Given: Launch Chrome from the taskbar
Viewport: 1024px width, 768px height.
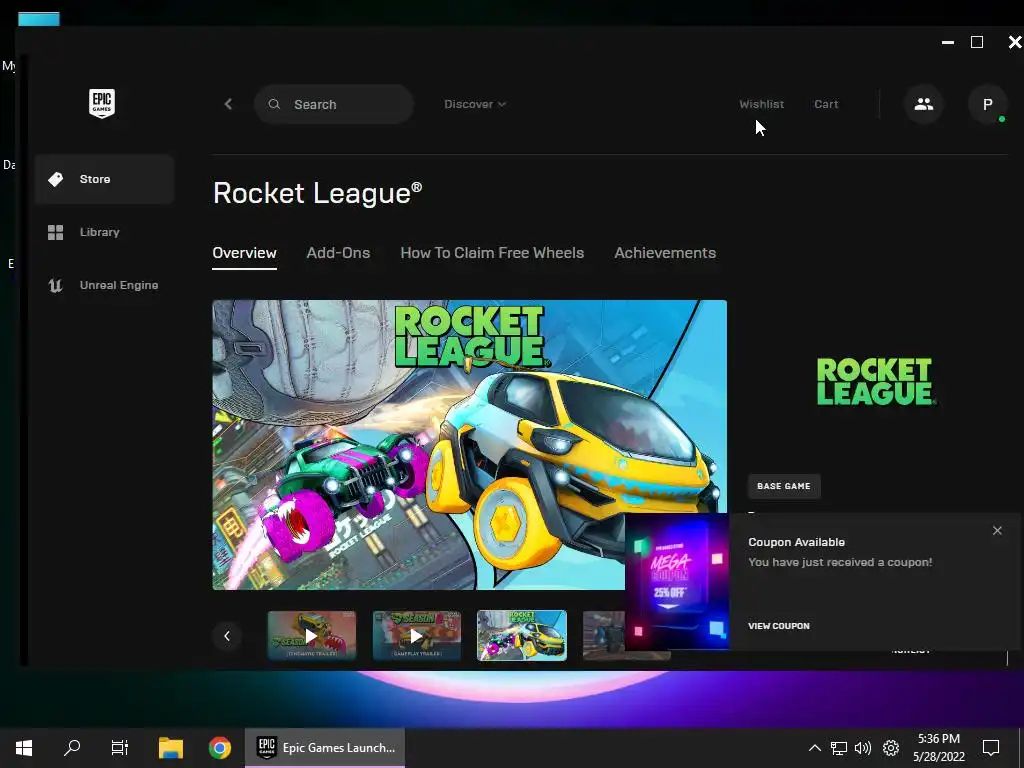Looking at the screenshot, I should click(x=219, y=748).
